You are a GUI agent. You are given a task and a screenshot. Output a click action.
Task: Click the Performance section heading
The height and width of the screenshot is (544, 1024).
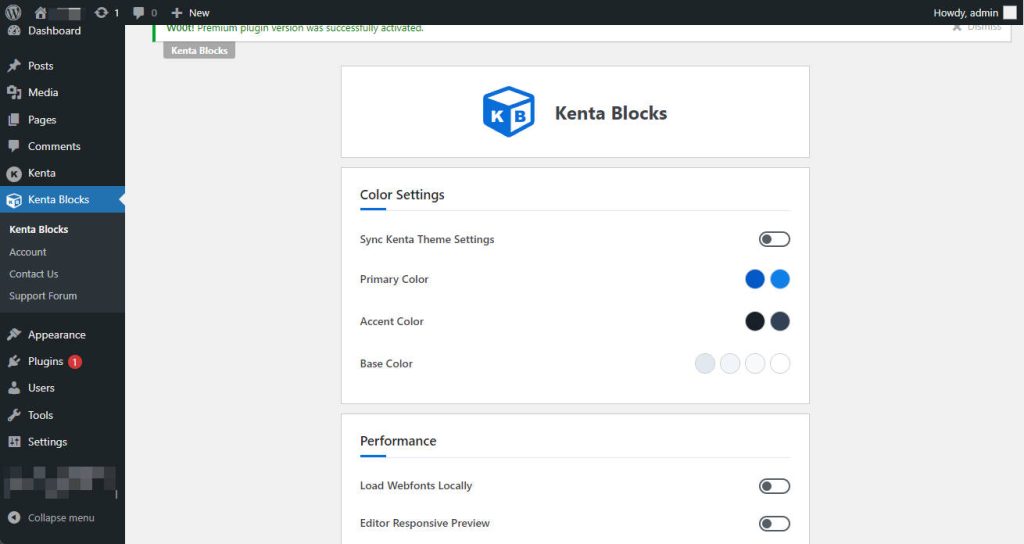tap(398, 441)
